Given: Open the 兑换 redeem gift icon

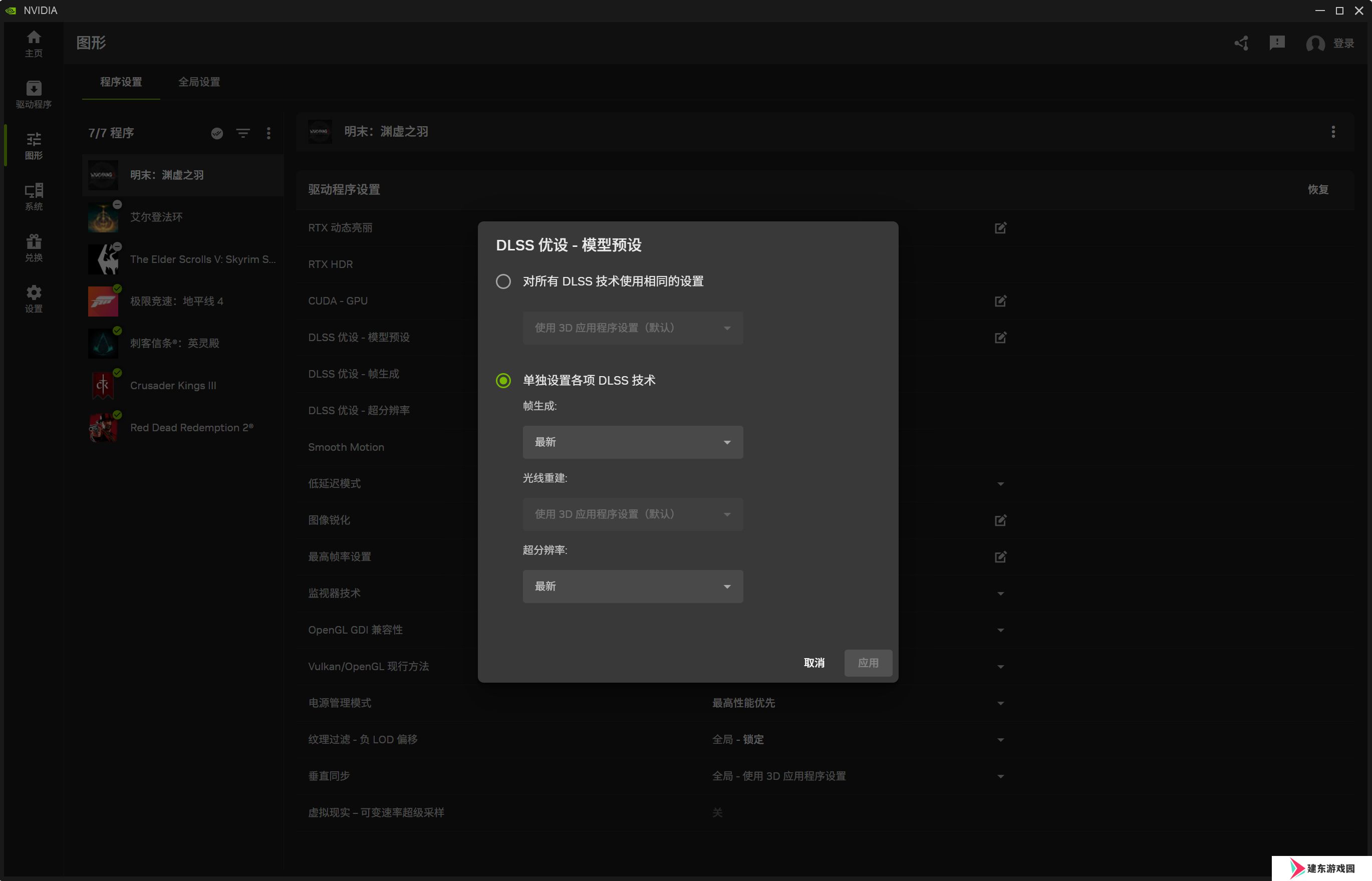Looking at the screenshot, I should 34,248.
